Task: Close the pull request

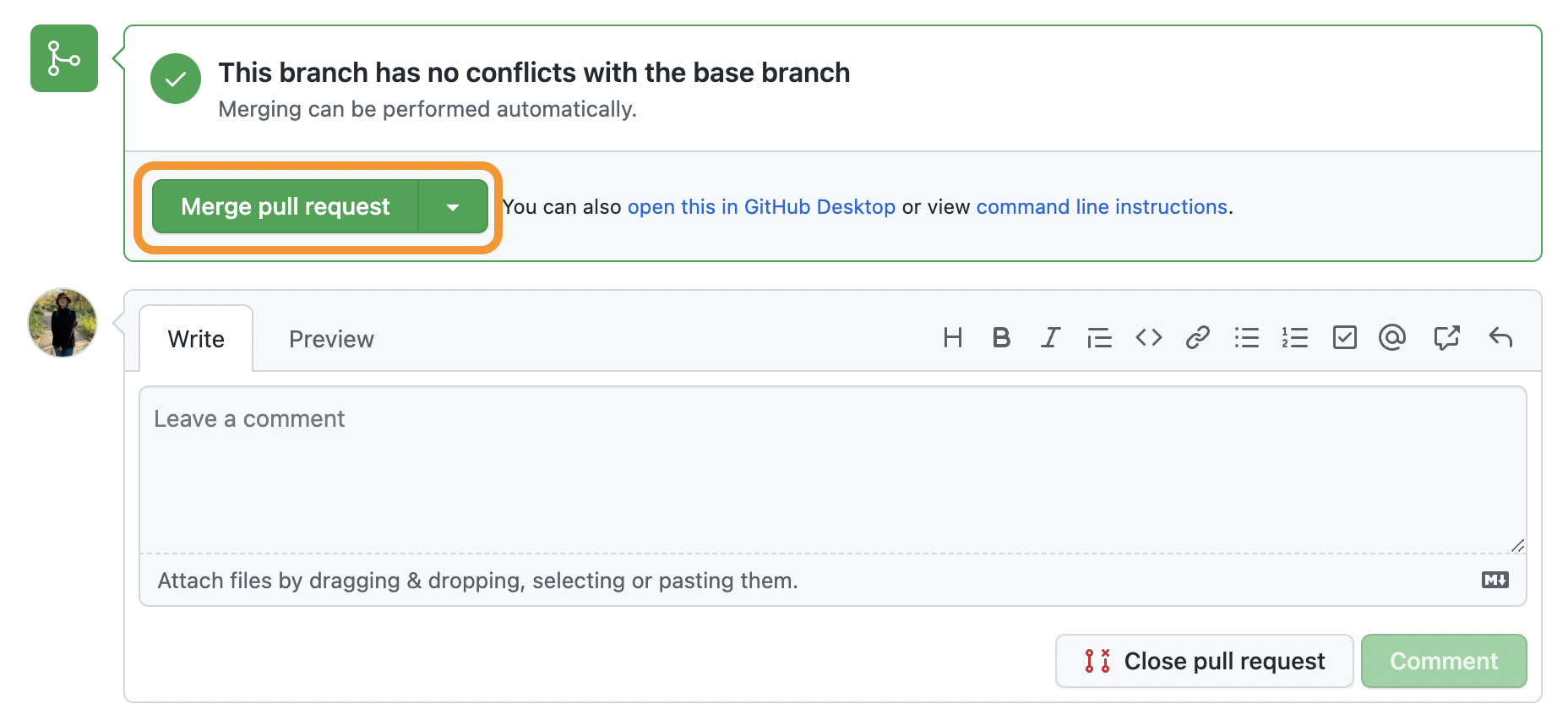Action: 1205,661
